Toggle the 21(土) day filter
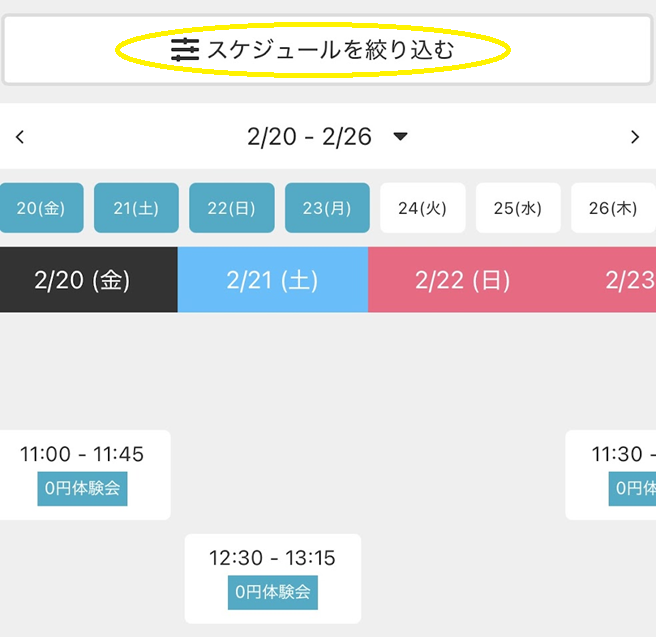The image size is (656, 637). [x=136, y=208]
